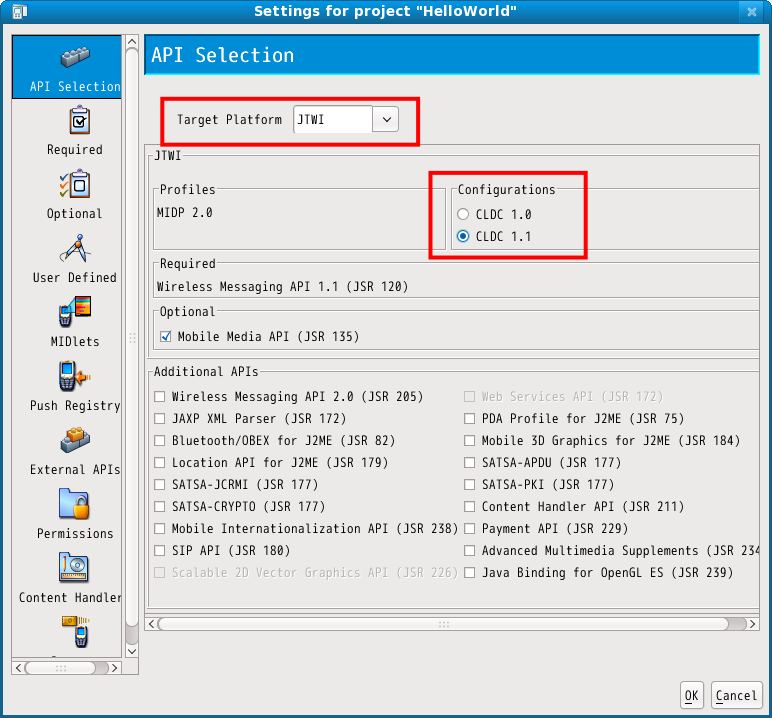Open the API Selection settings icon
This screenshot has width=772, height=718.
(74, 60)
